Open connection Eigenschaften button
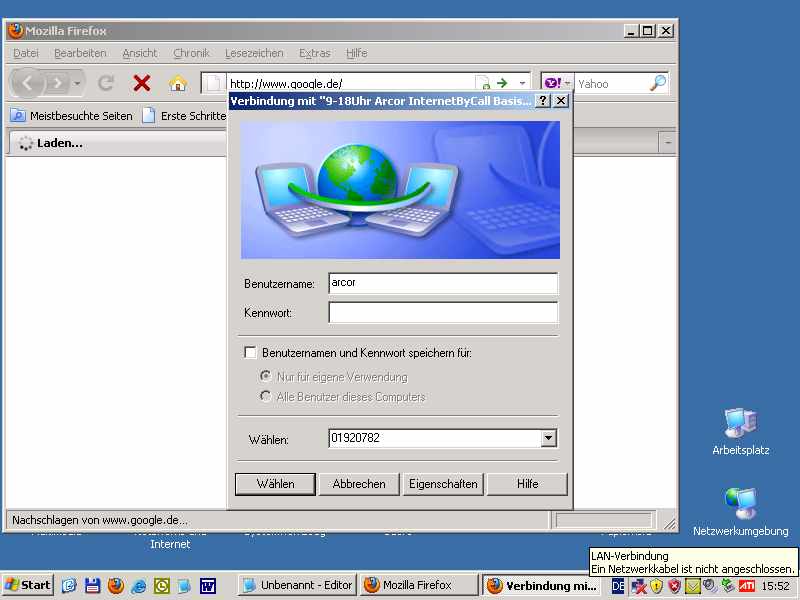The image size is (800, 600). tap(443, 484)
